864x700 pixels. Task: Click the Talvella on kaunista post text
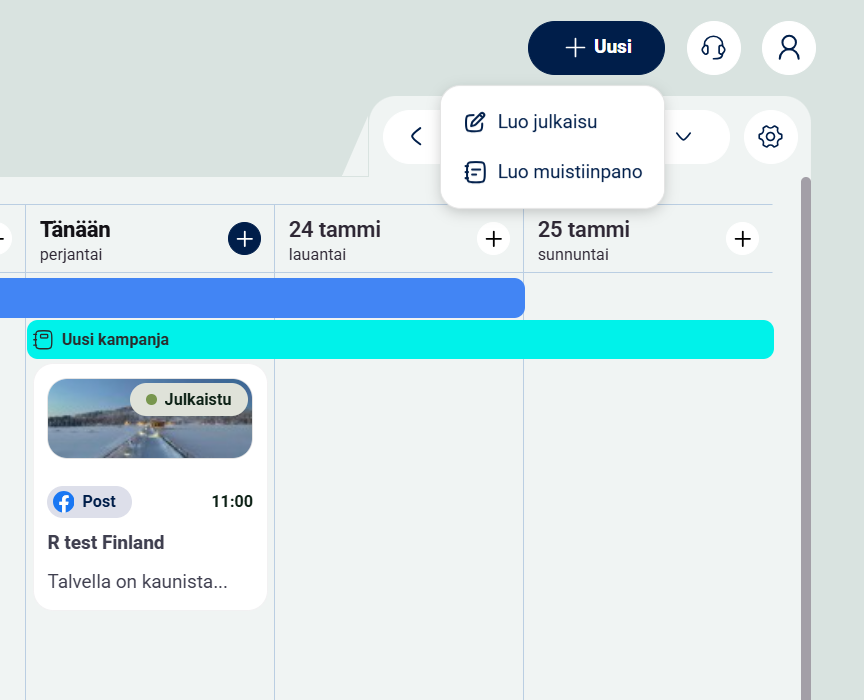[x=138, y=581]
